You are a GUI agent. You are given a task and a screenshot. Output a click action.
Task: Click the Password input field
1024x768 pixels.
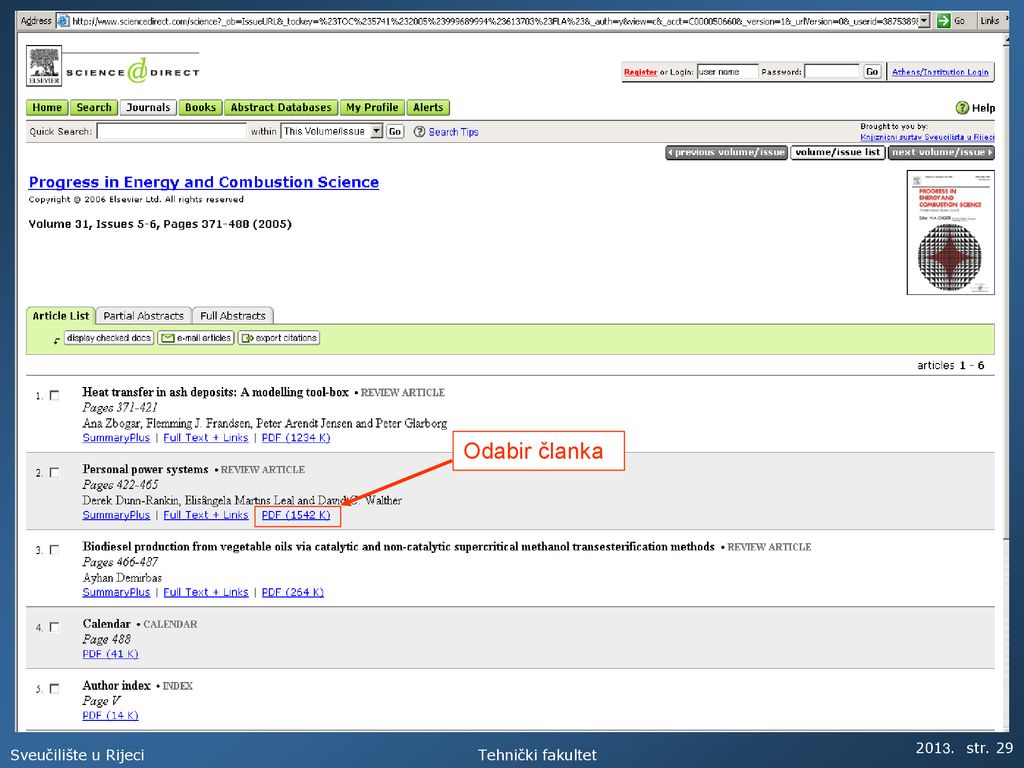[x=832, y=72]
